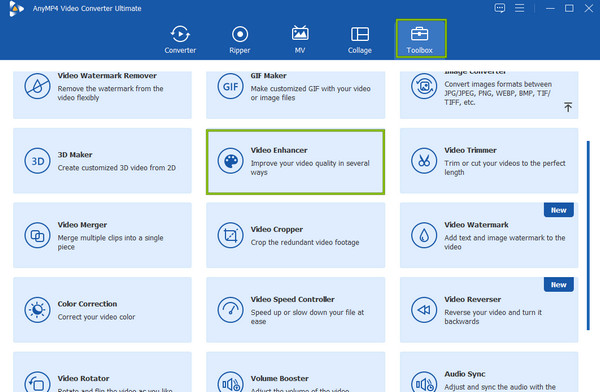Click the scroll-to-top arrow icon
Viewport: 600px width, 392px height.
568,107
